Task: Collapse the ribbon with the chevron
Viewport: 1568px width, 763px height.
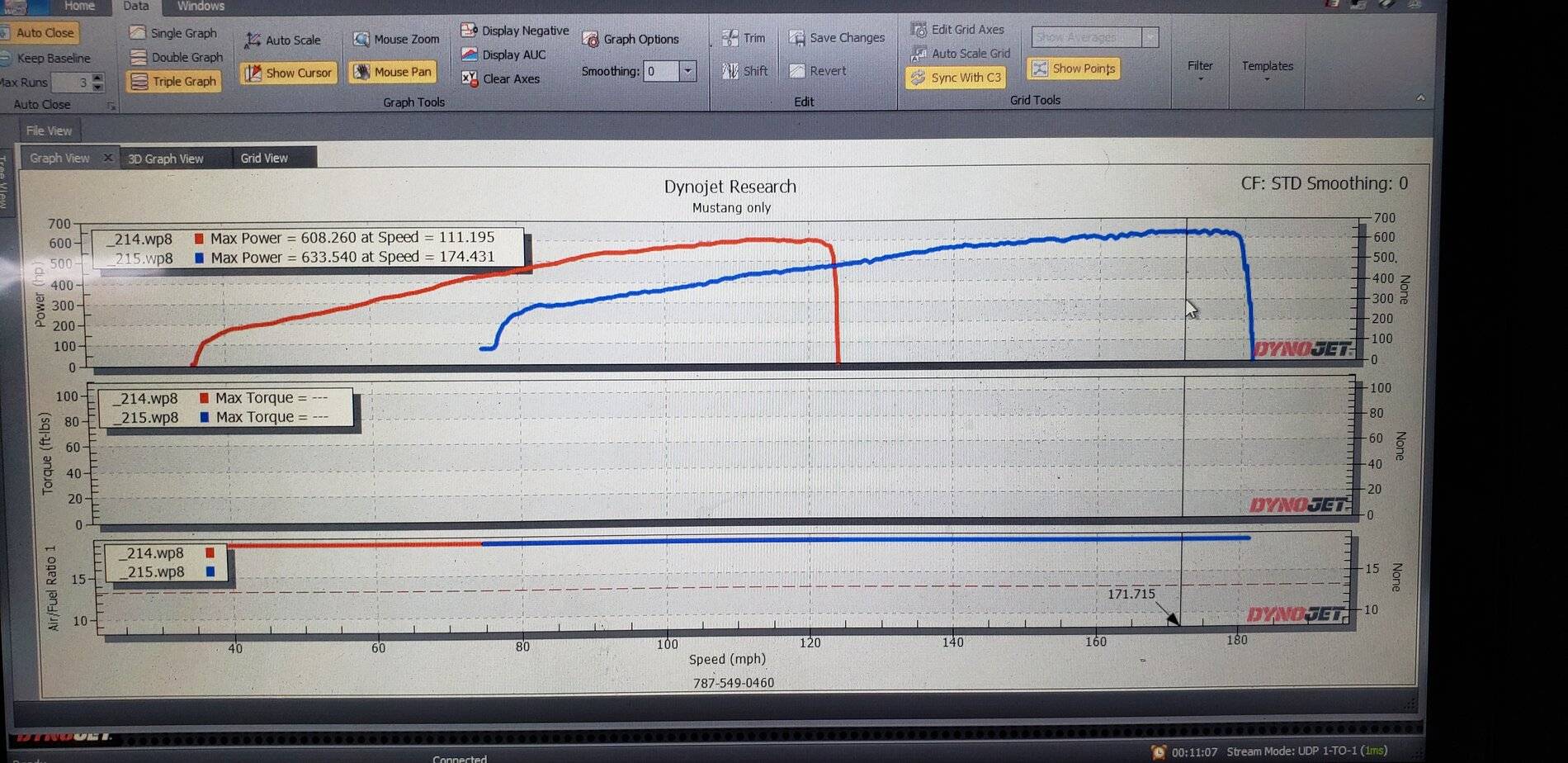Action: (1420, 97)
